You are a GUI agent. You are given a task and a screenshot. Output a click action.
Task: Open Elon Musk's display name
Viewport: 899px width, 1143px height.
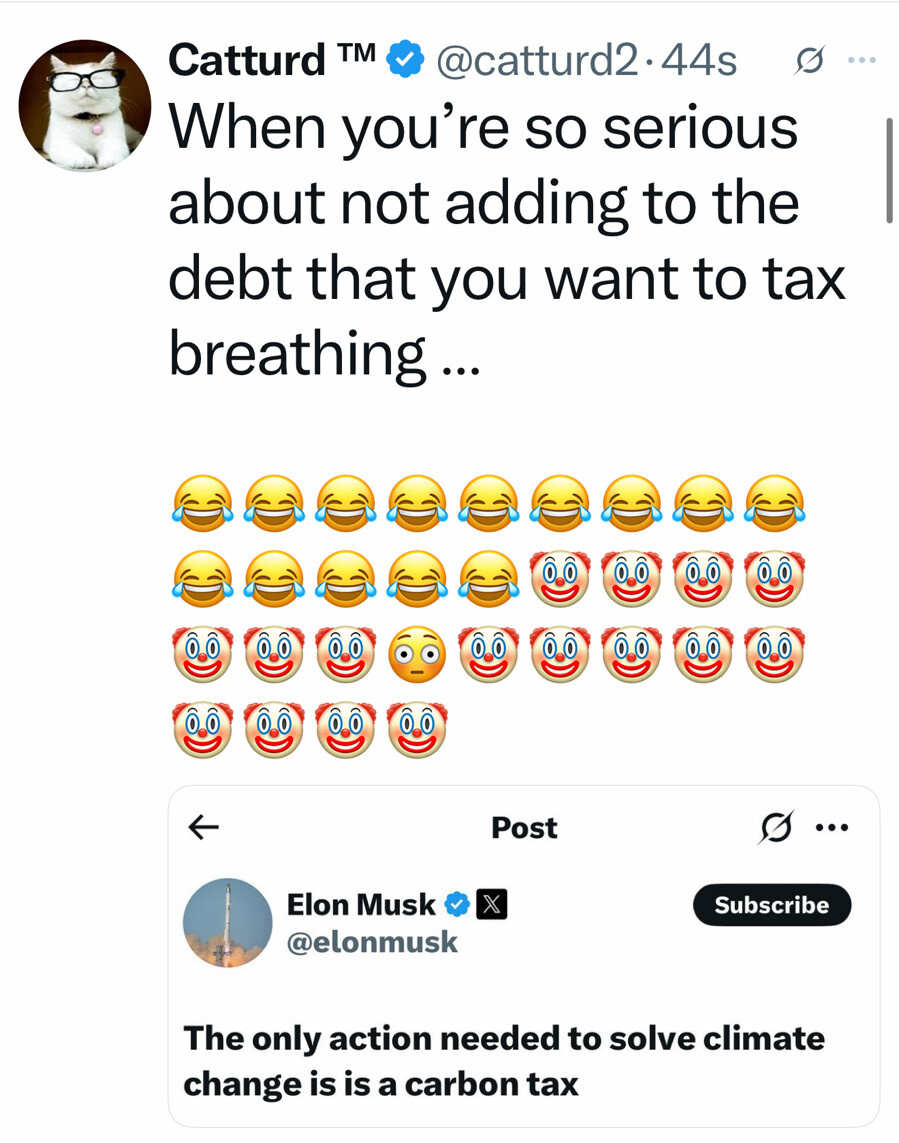360,904
